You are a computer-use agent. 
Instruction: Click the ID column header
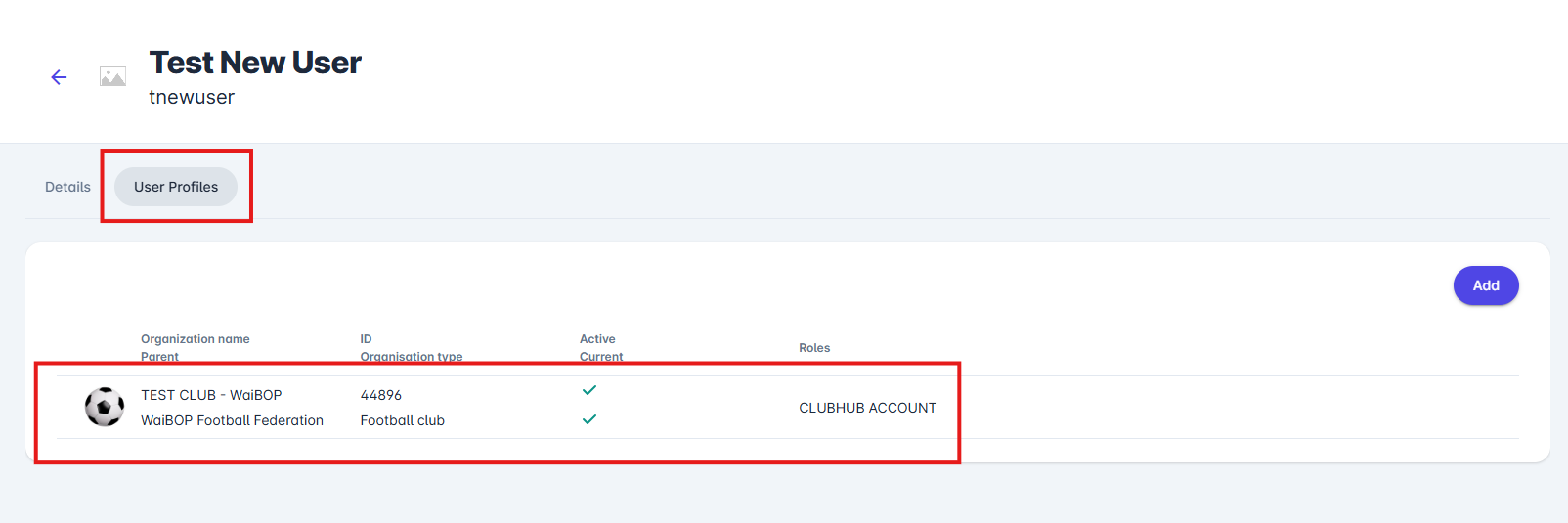coord(366,339)
